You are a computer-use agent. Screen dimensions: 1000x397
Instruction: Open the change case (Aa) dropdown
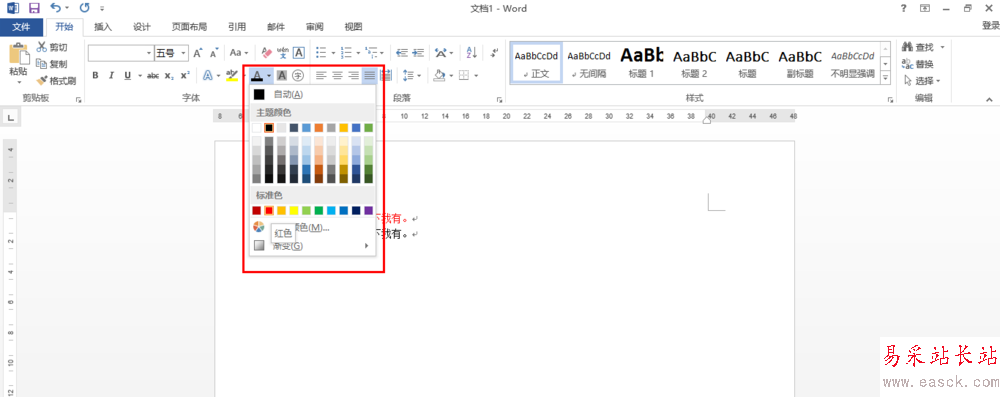click(239, 53)
